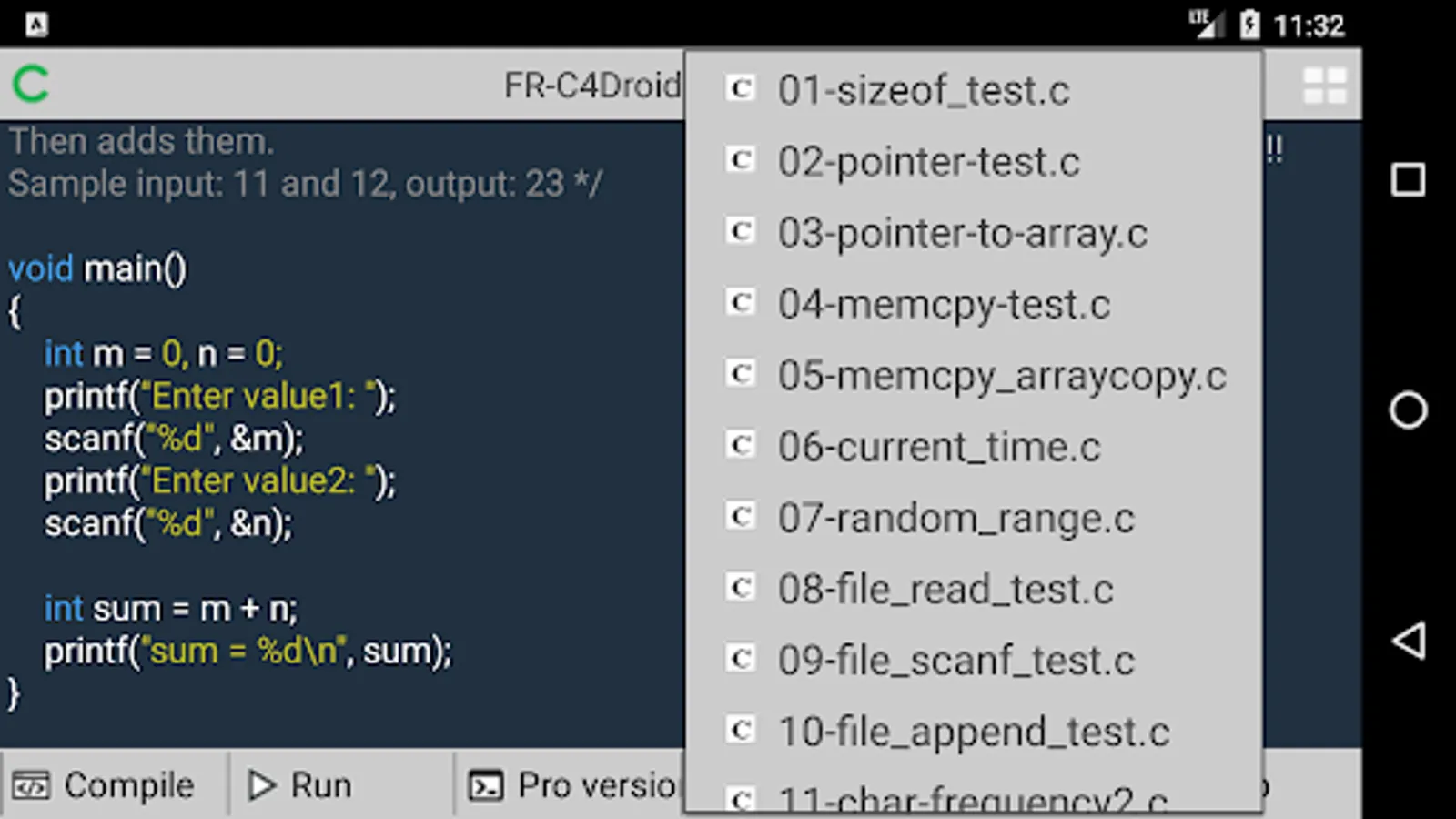
Task: Open 09-file_scanf_test.c file entry
Action: coord(955,660)
